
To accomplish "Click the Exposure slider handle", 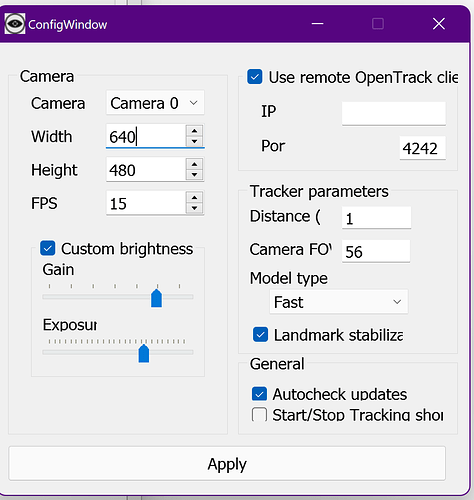I will click(x=144, y=353).
